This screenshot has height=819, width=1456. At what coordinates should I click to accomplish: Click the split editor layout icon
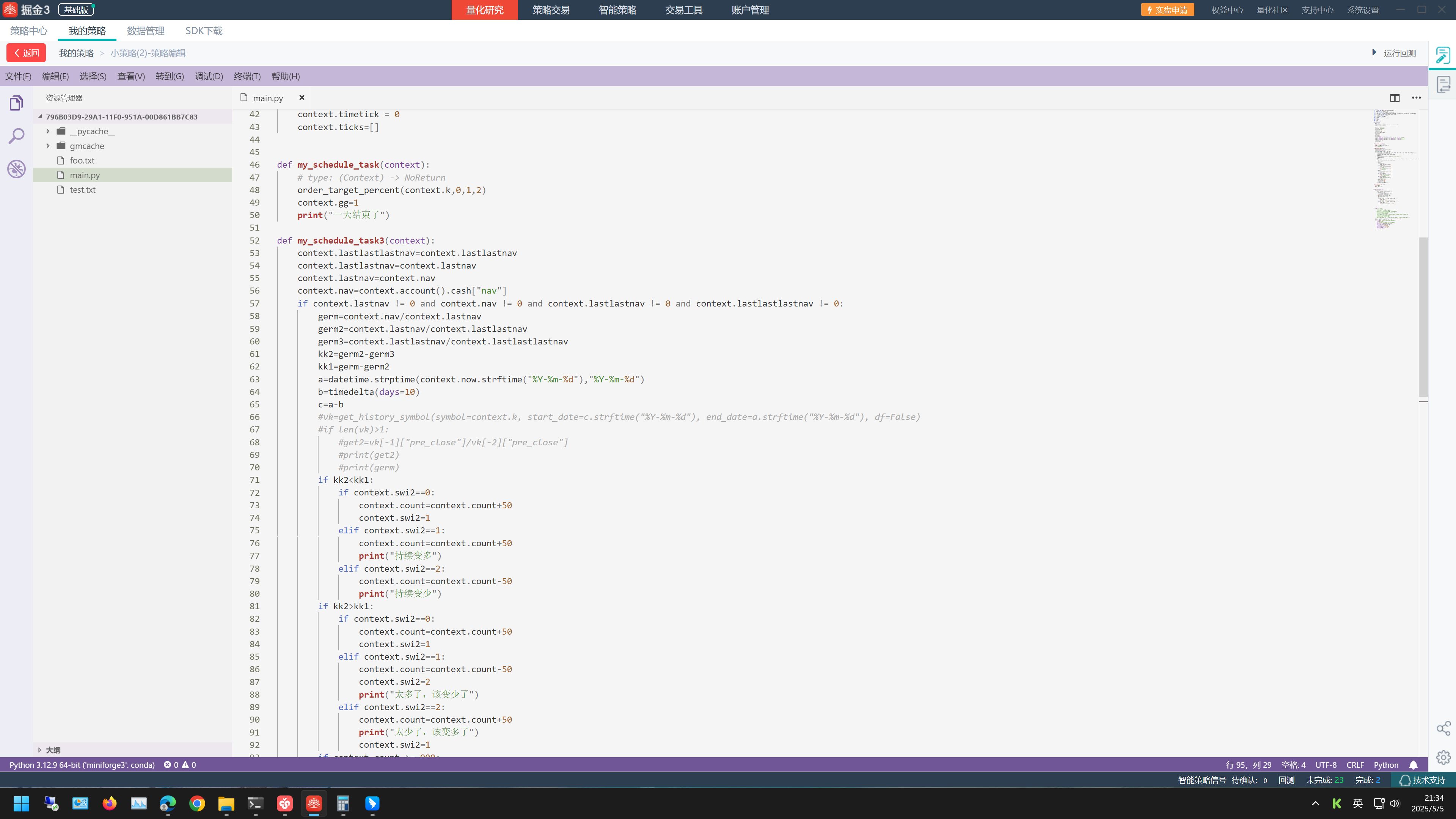coord(1395,98)
